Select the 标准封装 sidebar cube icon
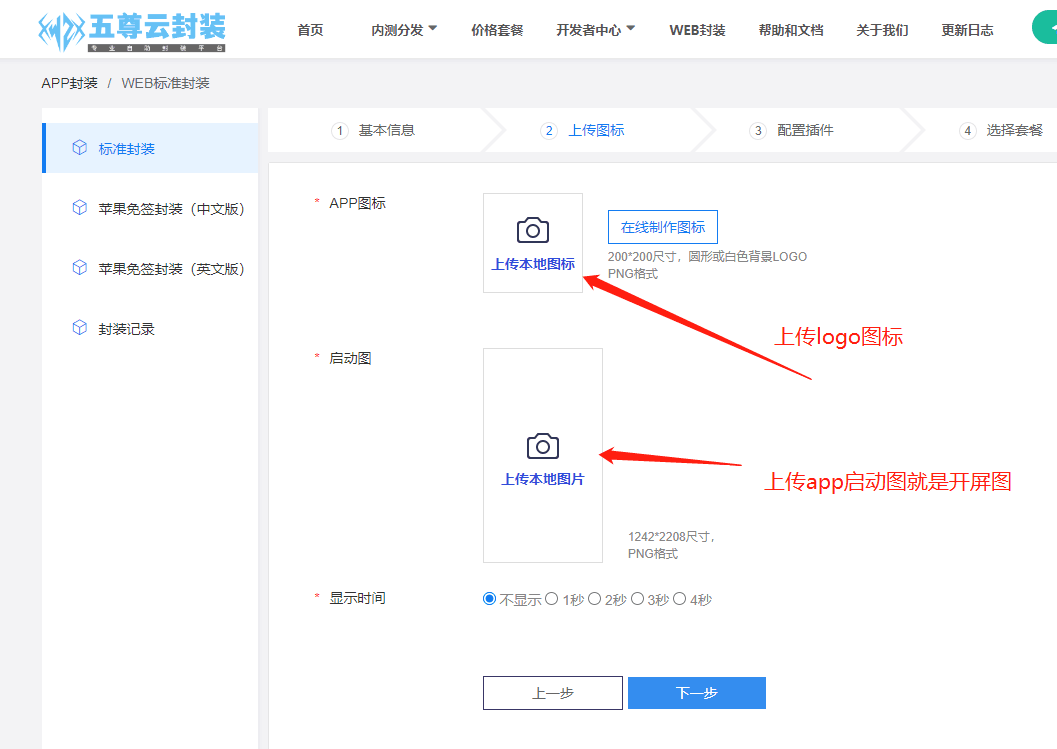Screen dimensions: 1057x749 click(80, 147)
